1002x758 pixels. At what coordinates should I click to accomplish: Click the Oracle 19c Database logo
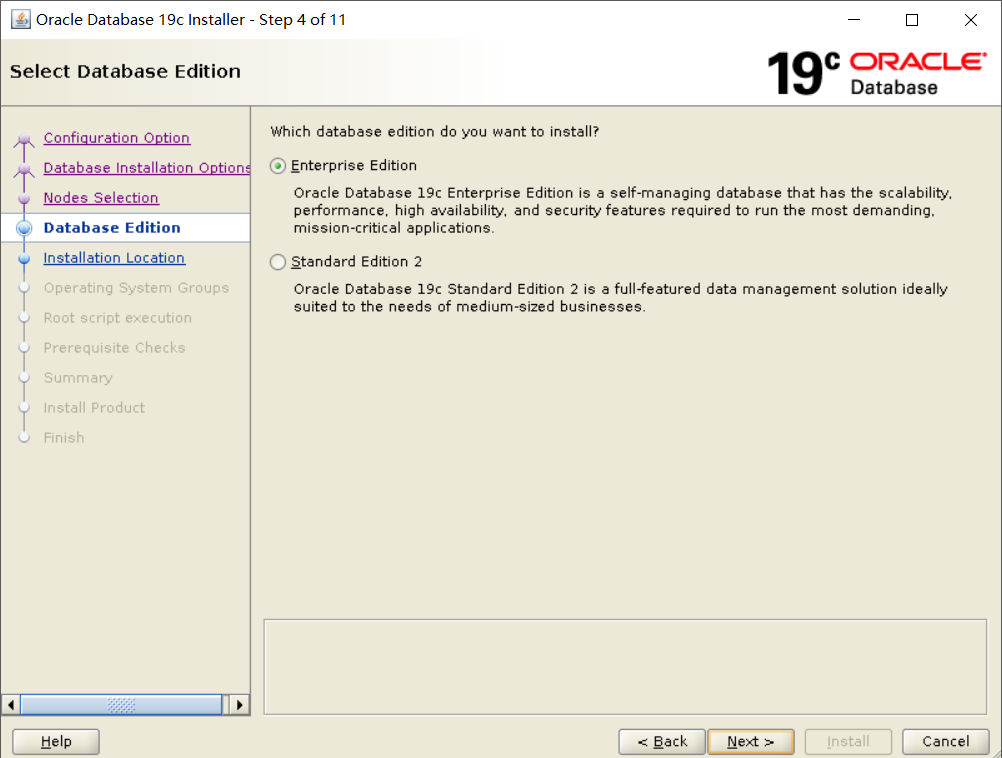point(876,73)
